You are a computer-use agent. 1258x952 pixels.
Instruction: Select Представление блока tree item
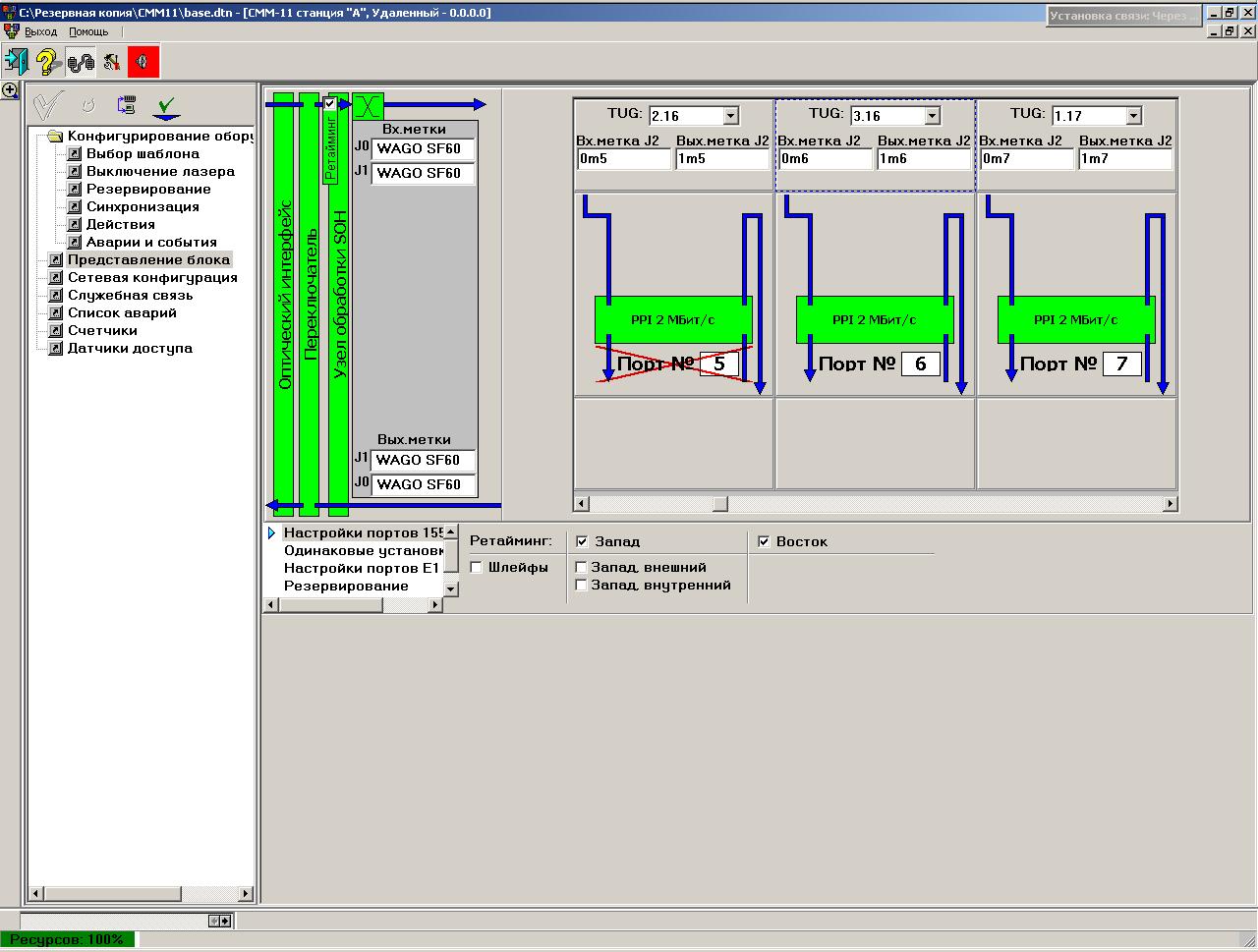[x=148, y=260]
